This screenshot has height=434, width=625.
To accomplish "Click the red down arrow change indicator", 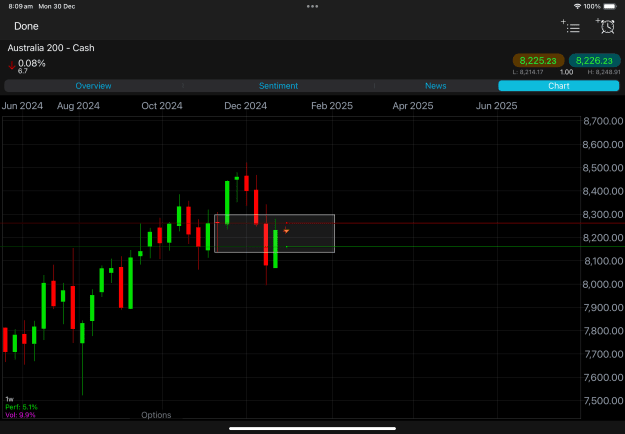I will coord(12,65).
